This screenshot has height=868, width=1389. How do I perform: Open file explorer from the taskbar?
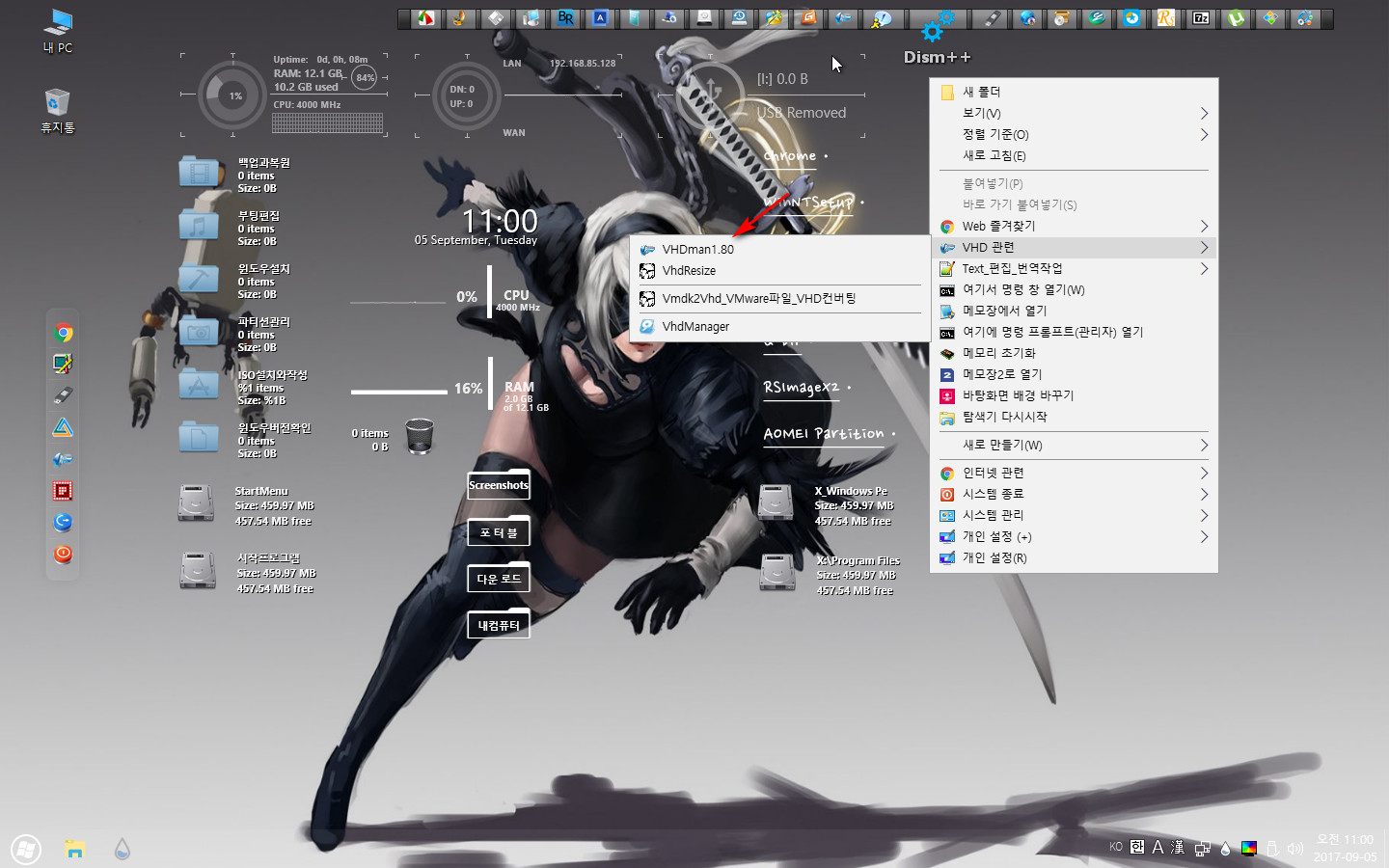coord(74,849)
